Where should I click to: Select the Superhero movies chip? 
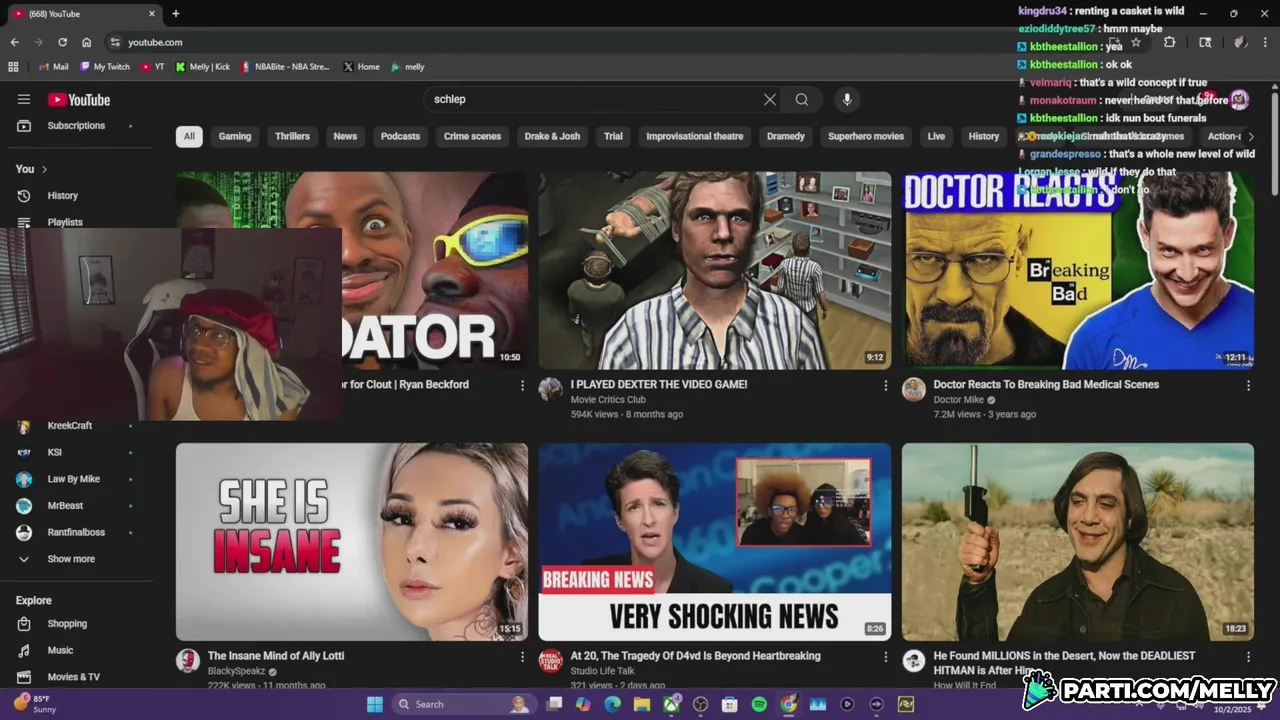pos(866,136)
